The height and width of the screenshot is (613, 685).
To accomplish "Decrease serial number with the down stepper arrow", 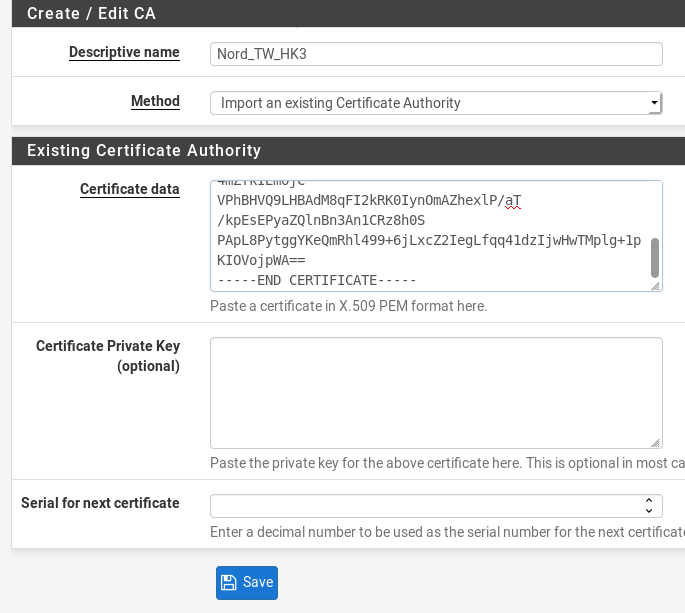I will click(649, 511).
